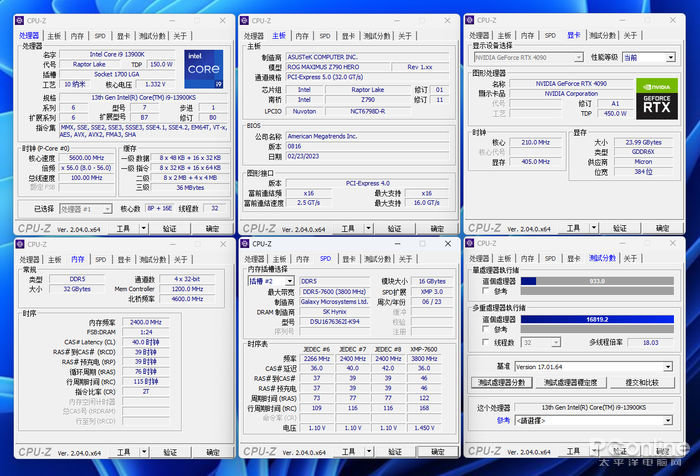Click grey reference bar under multi-thread score

597,329
